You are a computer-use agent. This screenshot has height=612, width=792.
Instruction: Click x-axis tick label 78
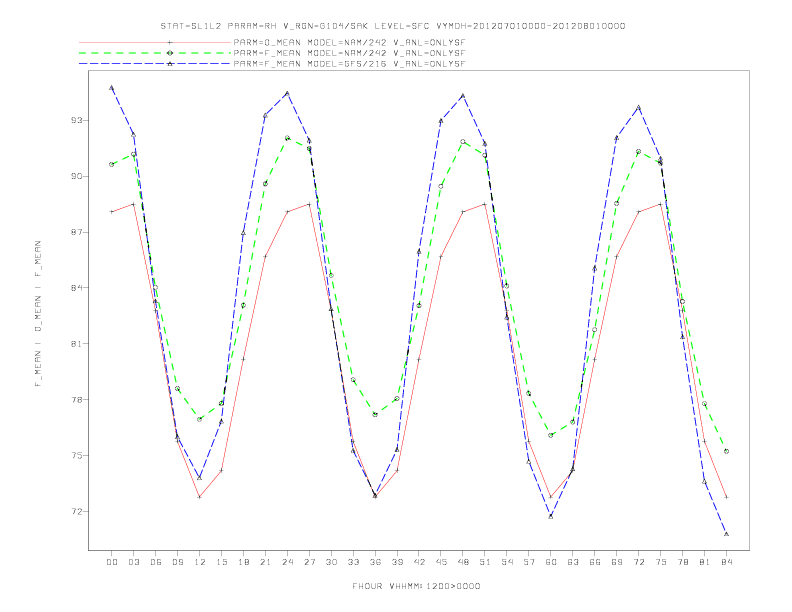point(682,562)
